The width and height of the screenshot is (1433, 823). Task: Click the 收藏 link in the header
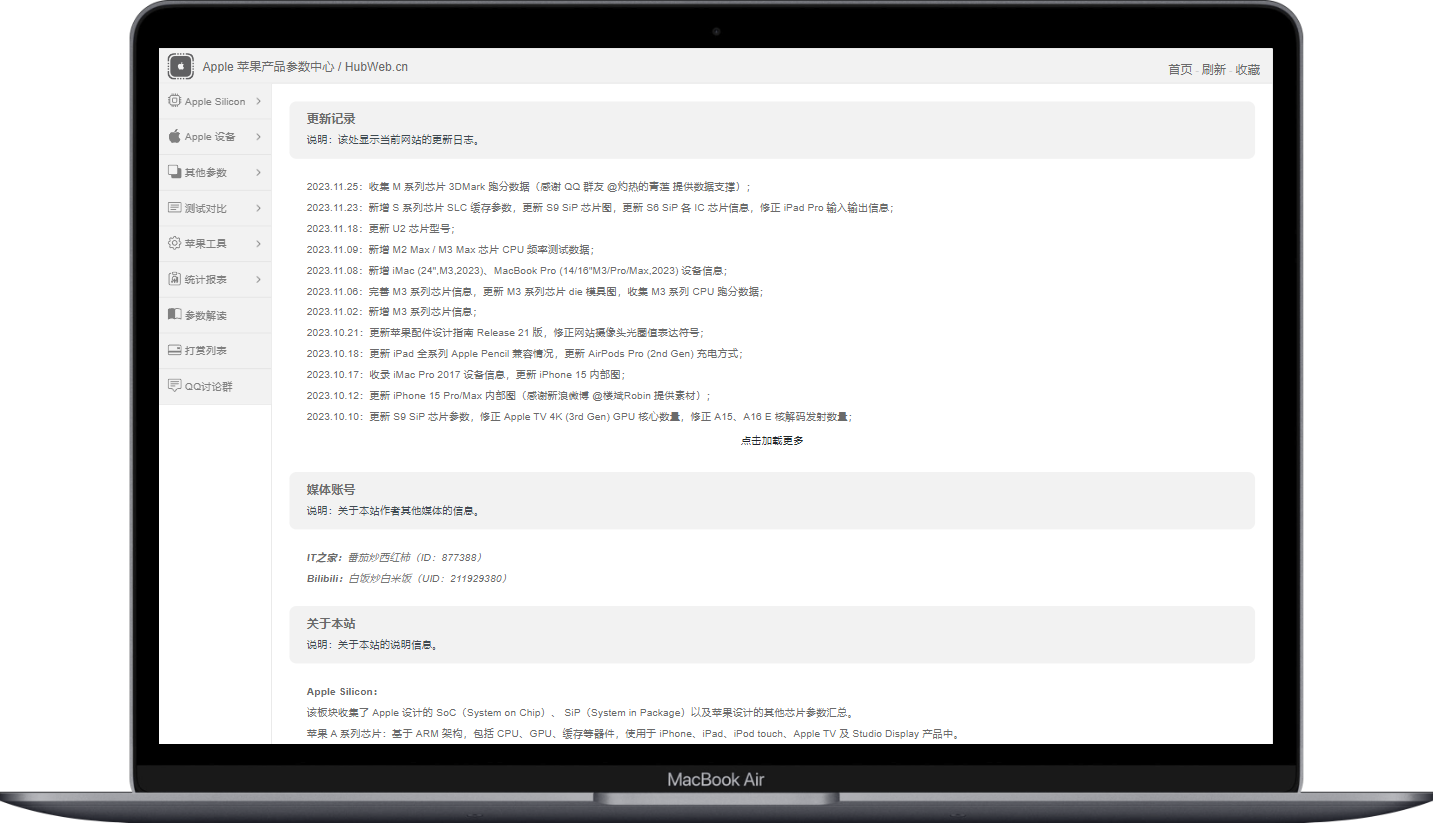[x=1248, y=70]
